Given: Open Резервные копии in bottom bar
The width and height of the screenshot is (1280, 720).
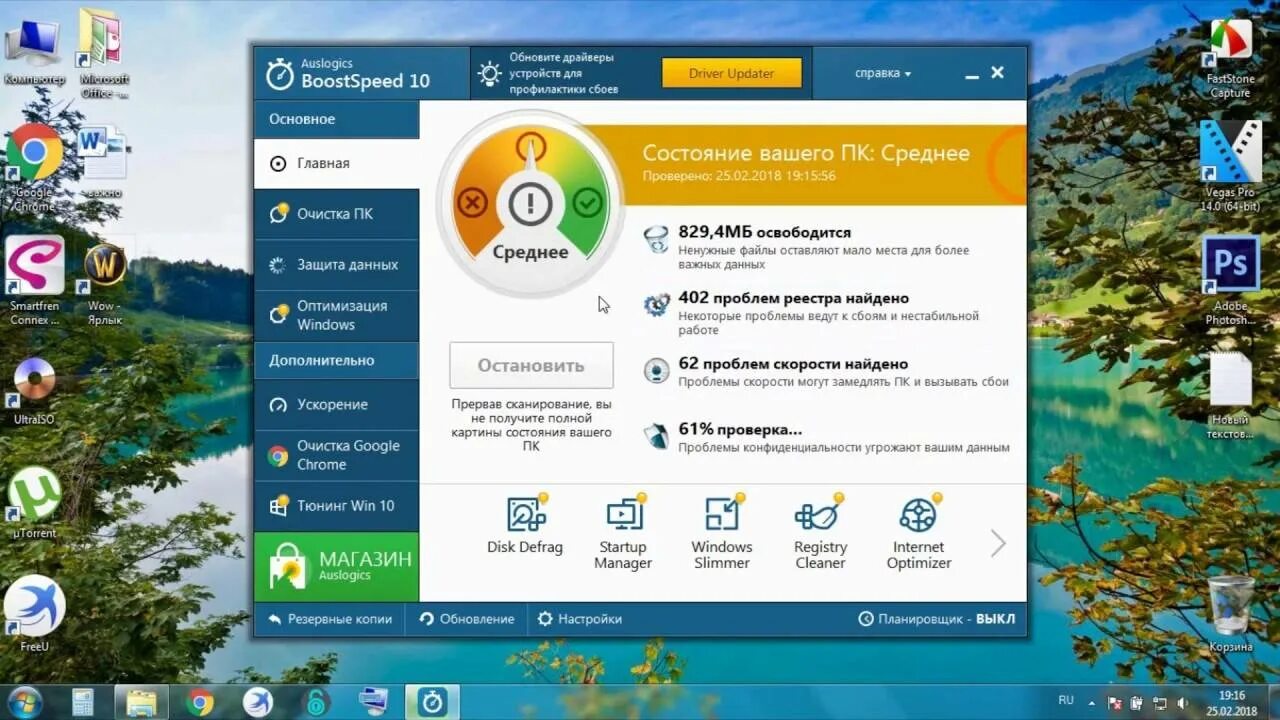Looking at the screenshot, I should pyautogui.click(x=329, y=619).
